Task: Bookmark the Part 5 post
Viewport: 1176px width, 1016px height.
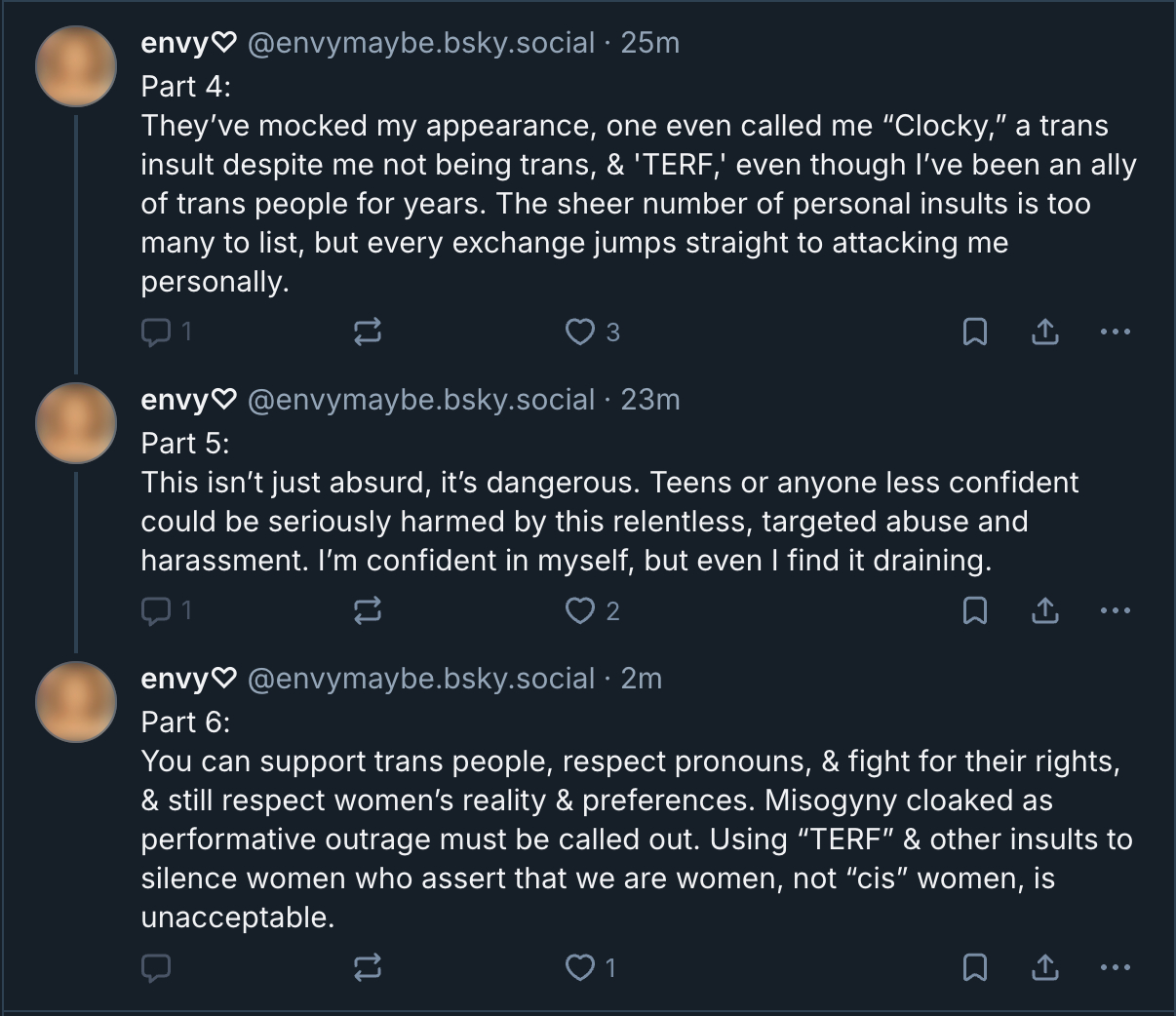Action: click(974, 611)
